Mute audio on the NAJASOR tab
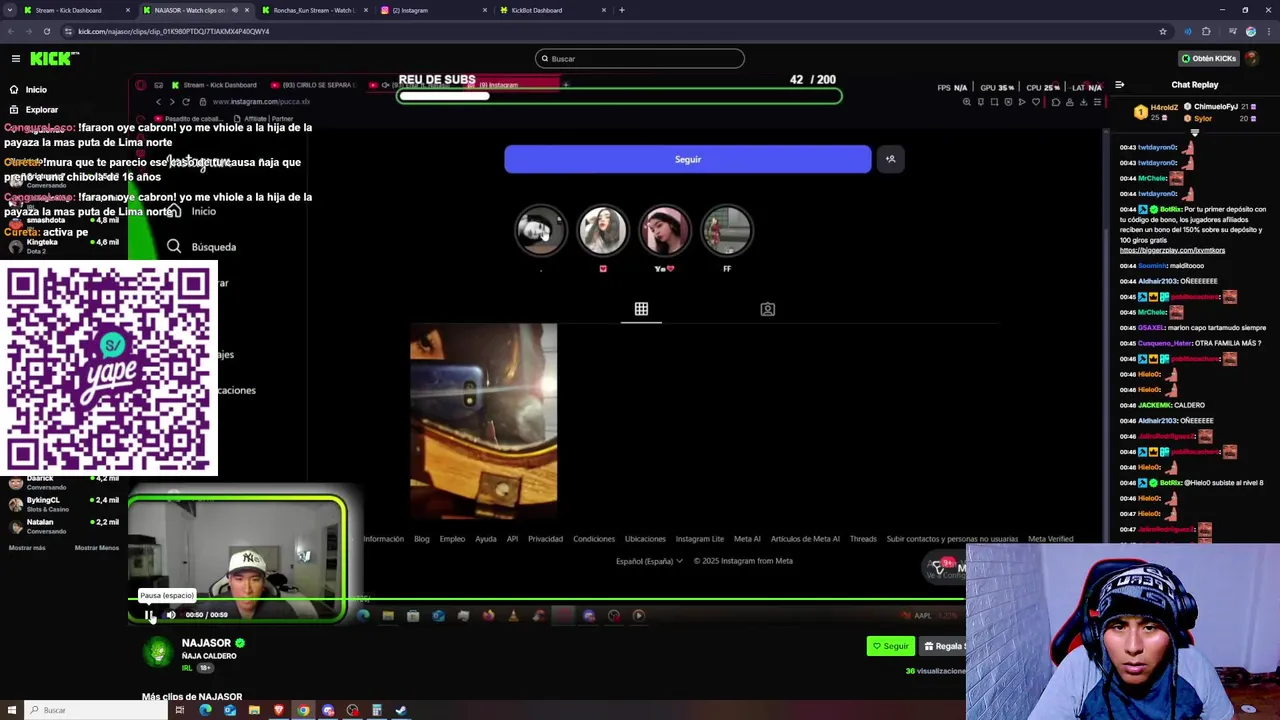 235,10
